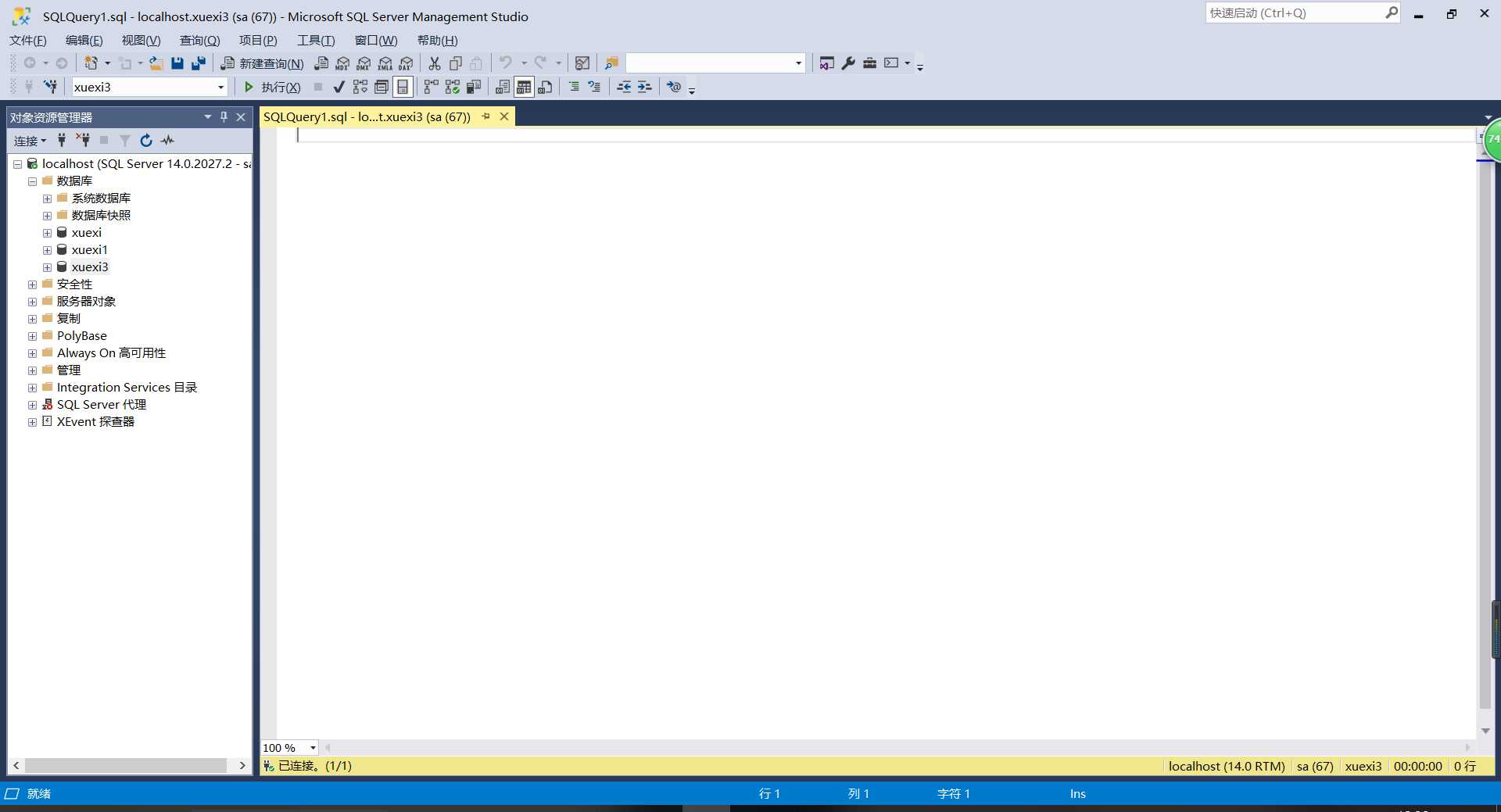Collapse the localhost server node
This screenshot has width=1501, height=812.
[x=17, y=164]
